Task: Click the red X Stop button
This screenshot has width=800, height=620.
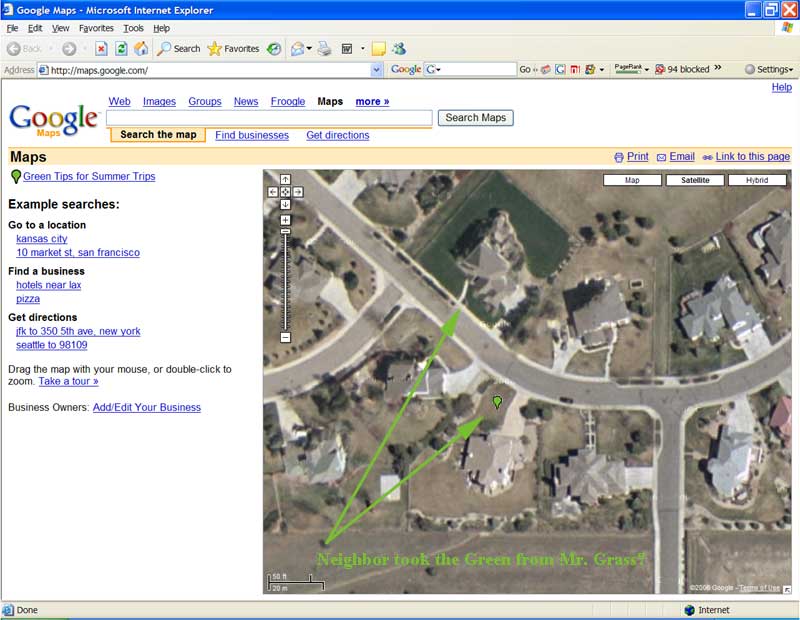Action: tap(101, 49)
